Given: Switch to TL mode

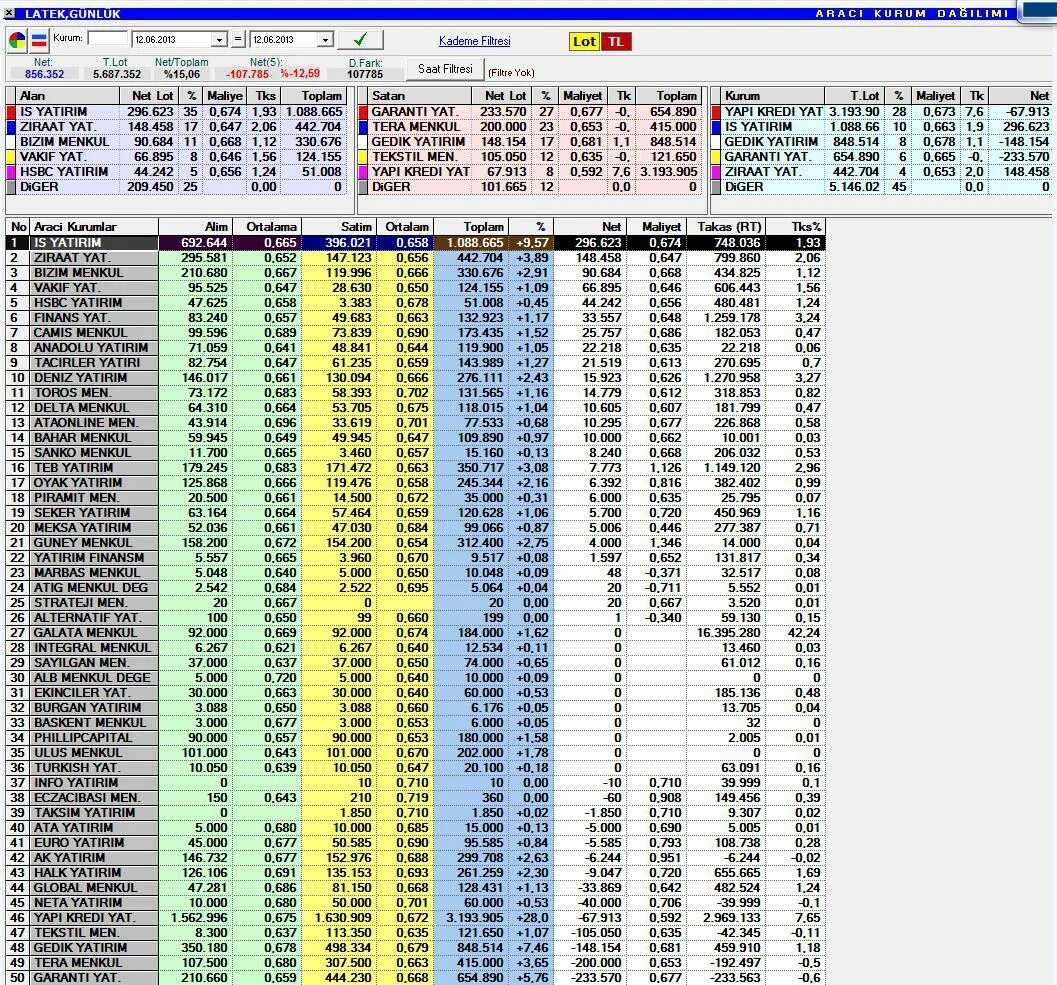Looking at the screenshot, I should point(615,42).
